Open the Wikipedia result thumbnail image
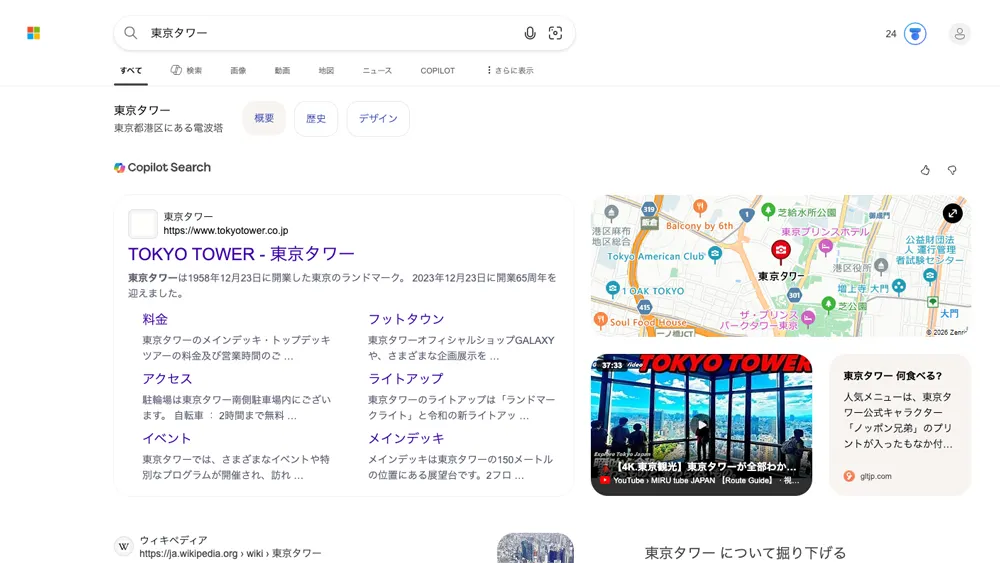This screenshot has height=563, width=1000. pos(535,548)
